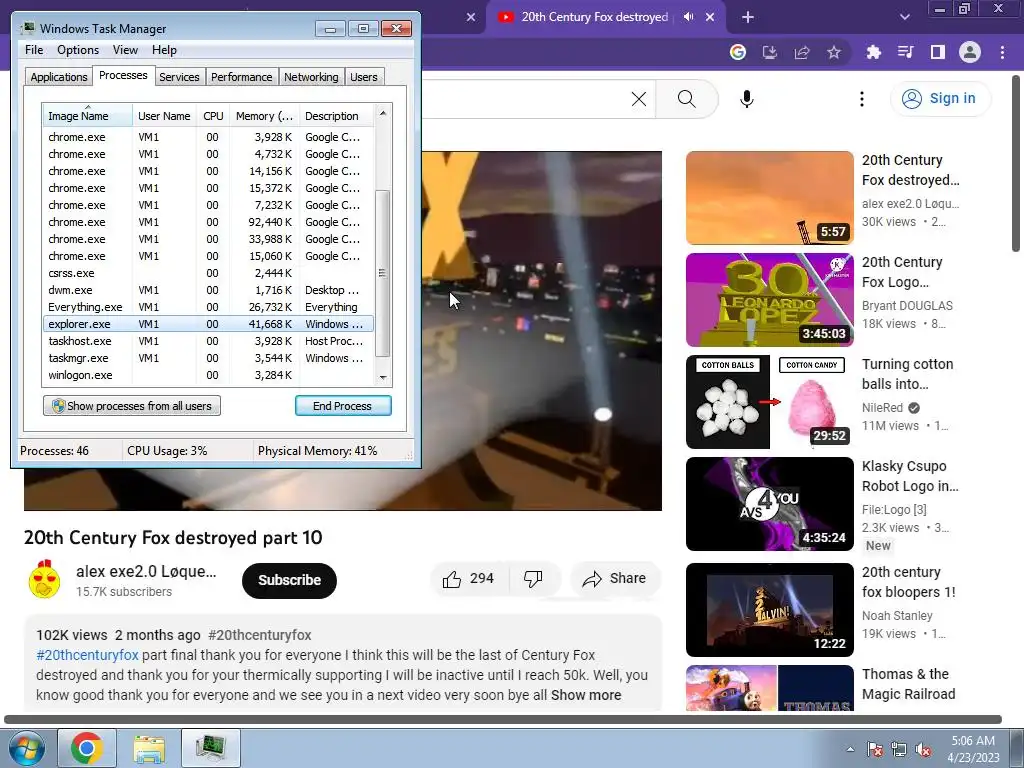Click Task Manager icon in taskbar
This screenshot has height=768, width=1024.
tap(210, 748)
